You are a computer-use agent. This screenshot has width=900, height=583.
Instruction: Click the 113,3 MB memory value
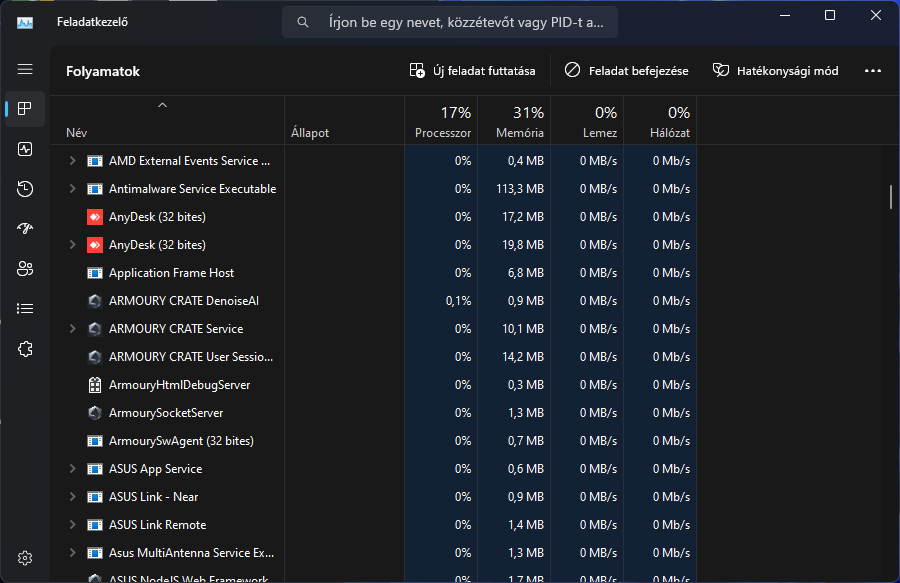[519, 189]
